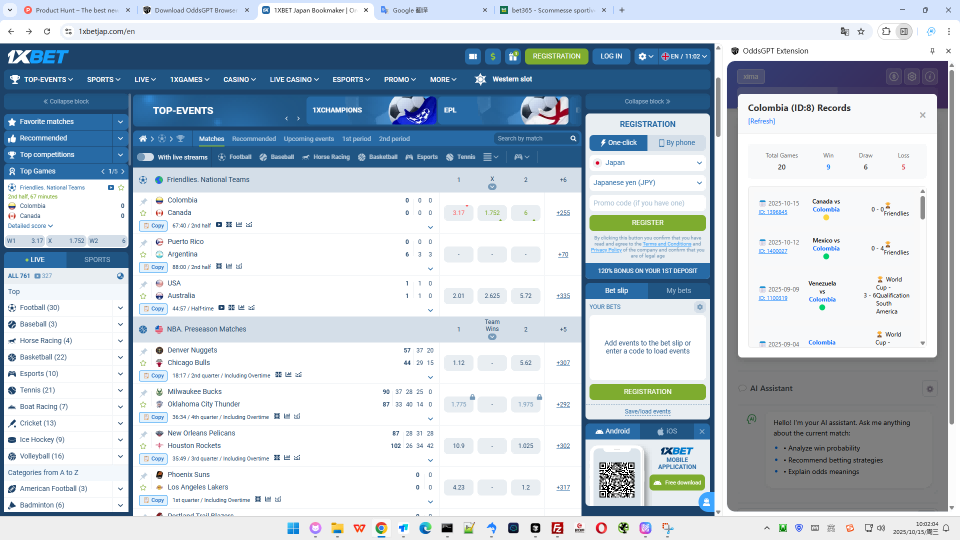
Task: Open the Japanese yen currency dropdown
Action: pyautogui.click(x=648, y=182)
